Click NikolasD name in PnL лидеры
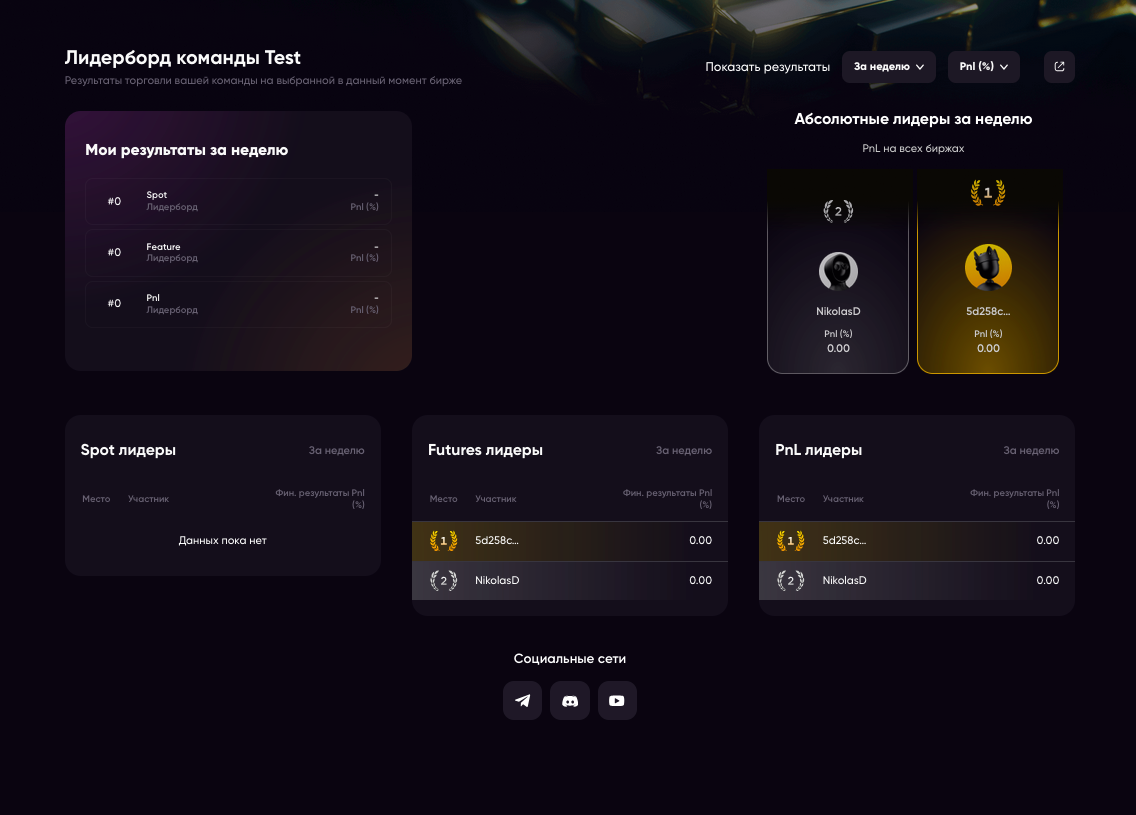This screenshot has width=1136, height=815. (x=844, y=581)
